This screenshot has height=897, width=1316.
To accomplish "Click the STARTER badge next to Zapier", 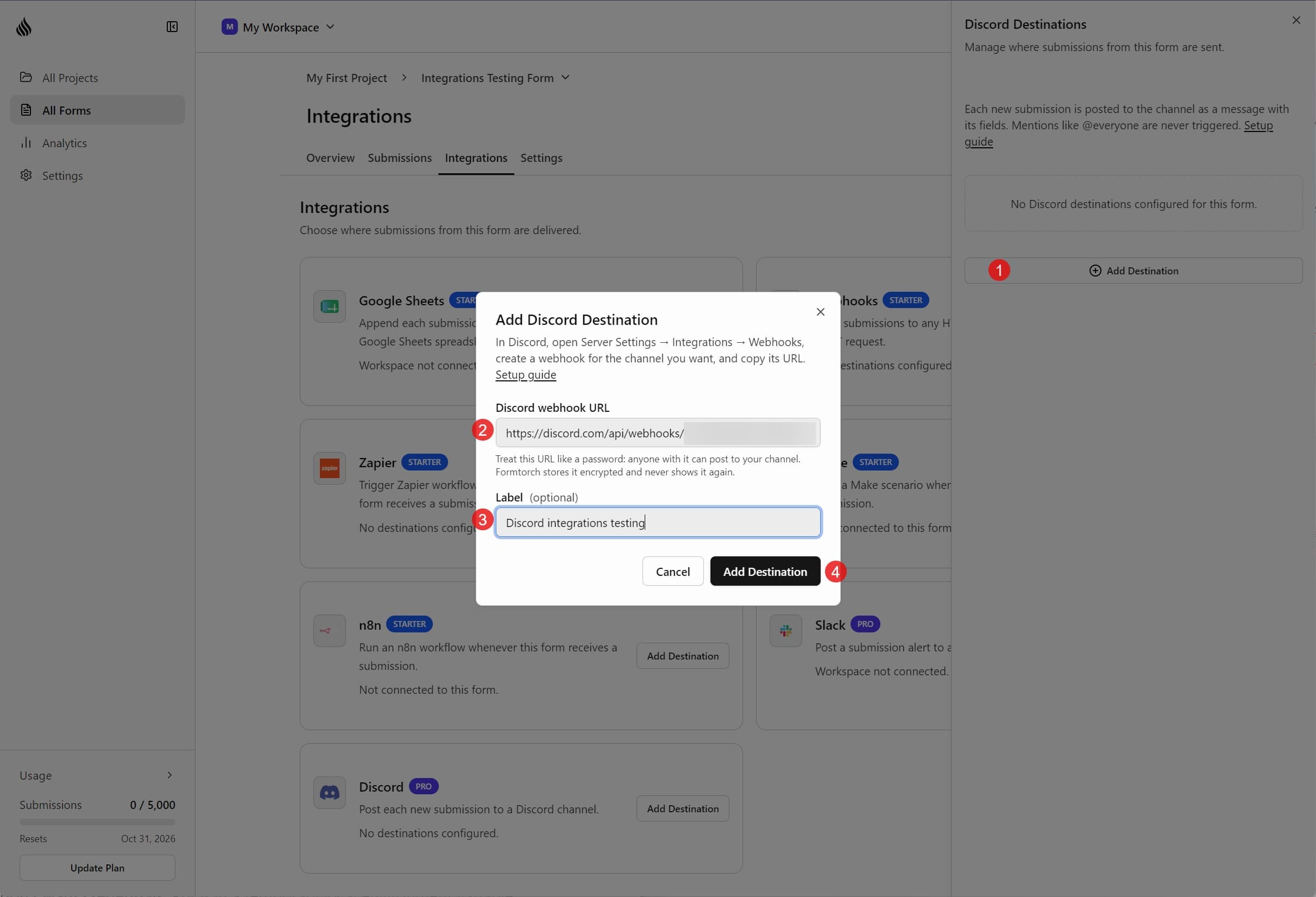I will coord(424,461).
